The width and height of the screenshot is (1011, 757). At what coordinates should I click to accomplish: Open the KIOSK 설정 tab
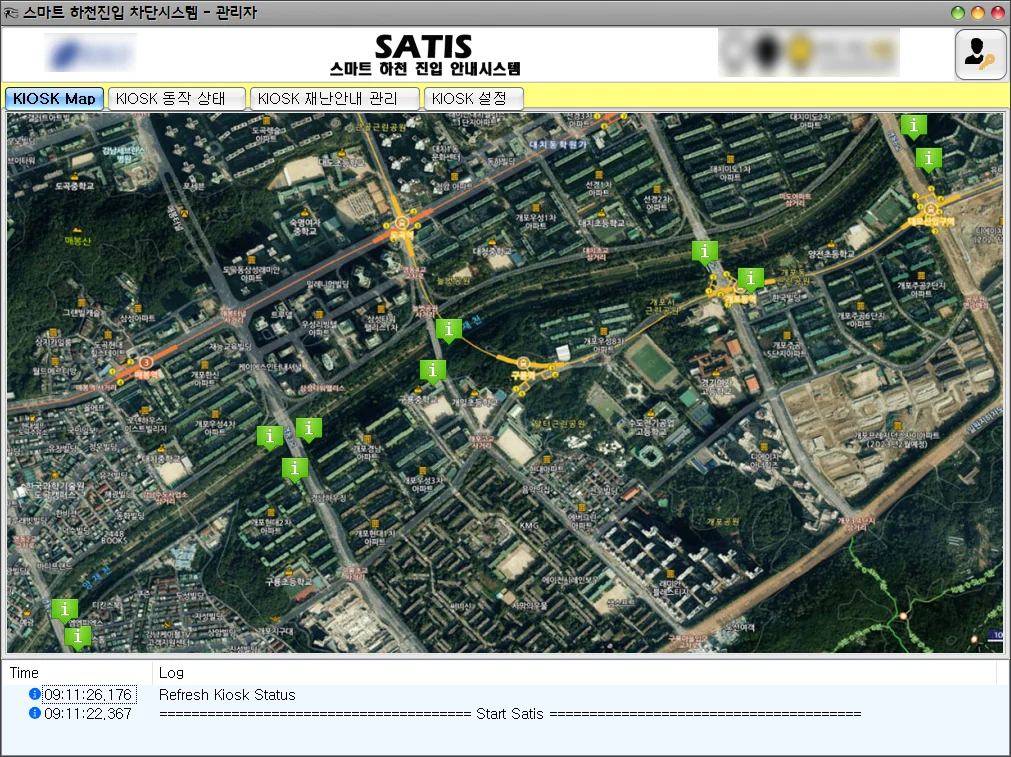473,99
